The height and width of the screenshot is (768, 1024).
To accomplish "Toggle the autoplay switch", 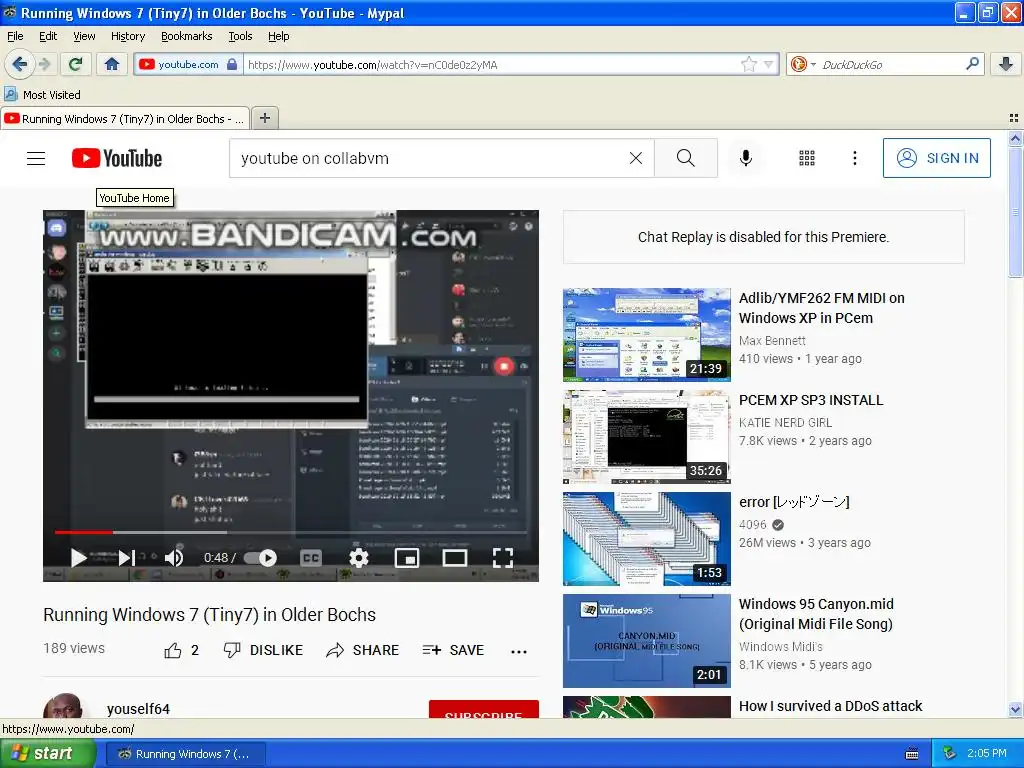I will click(261, 558).
